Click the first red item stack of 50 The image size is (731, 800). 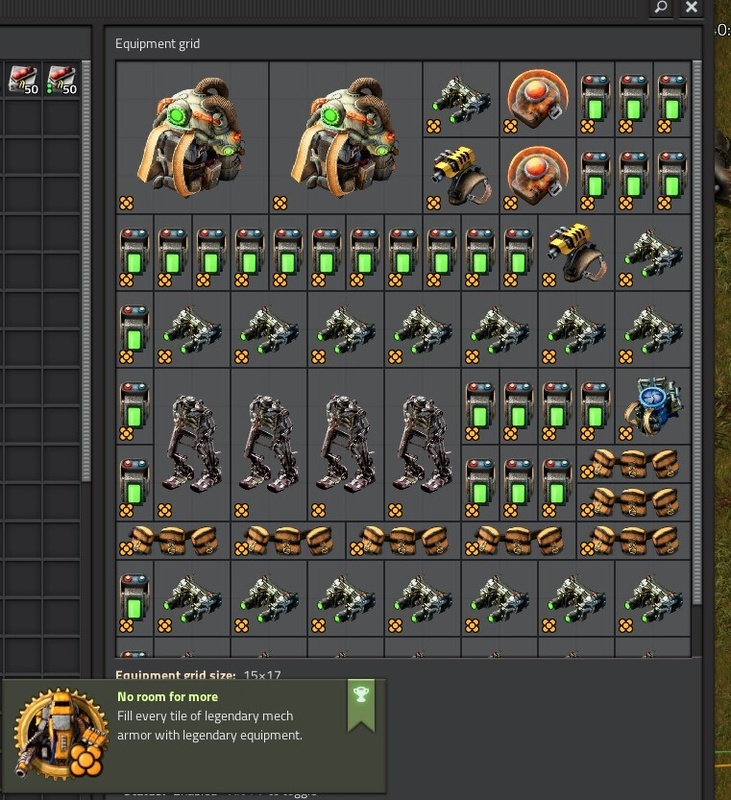coord(23,80)
